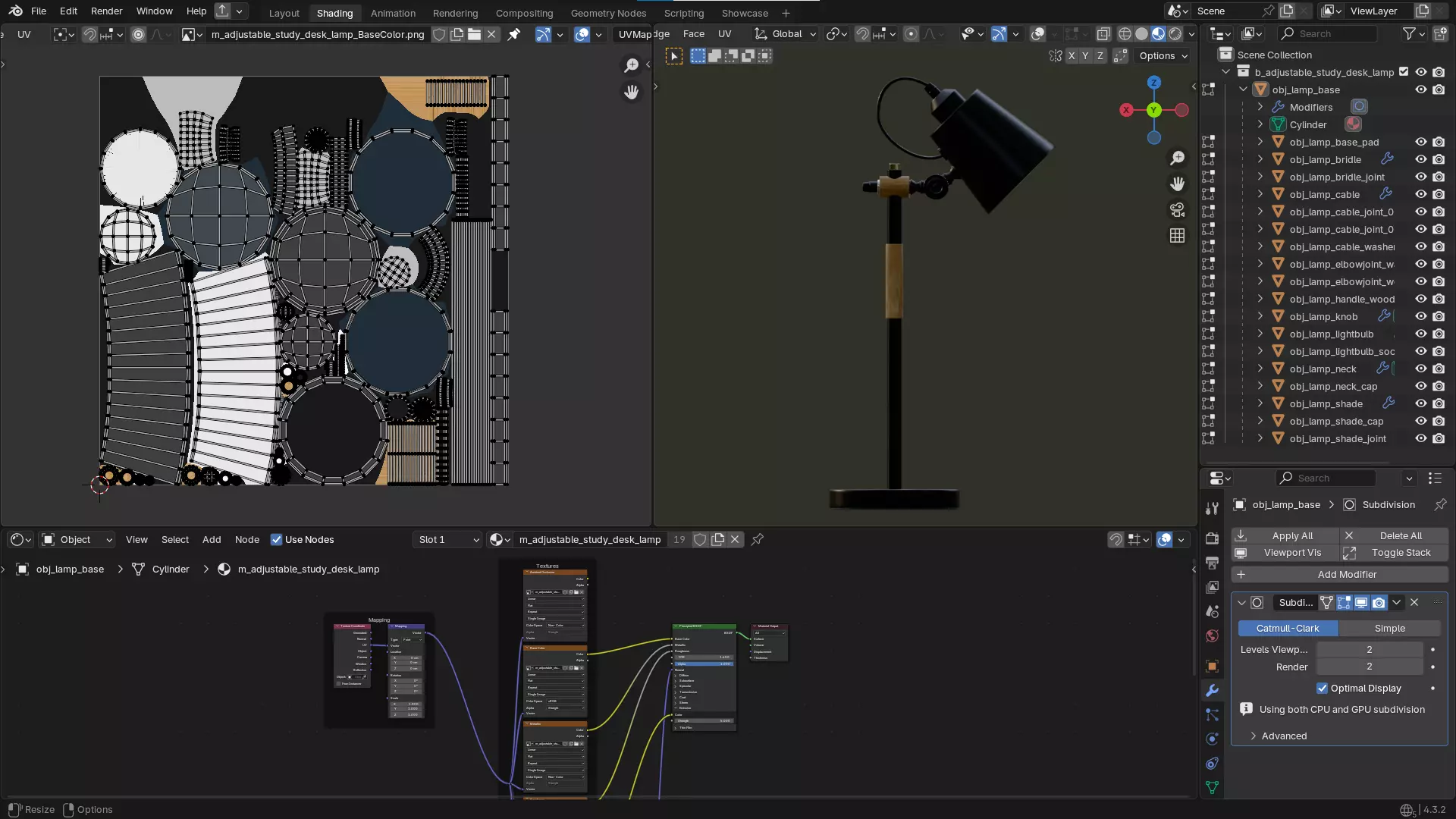The height and width of the screenshot is (819, 1456).
Task: Open the Particles properties tab icon
Action: (x=1212, y=715)
